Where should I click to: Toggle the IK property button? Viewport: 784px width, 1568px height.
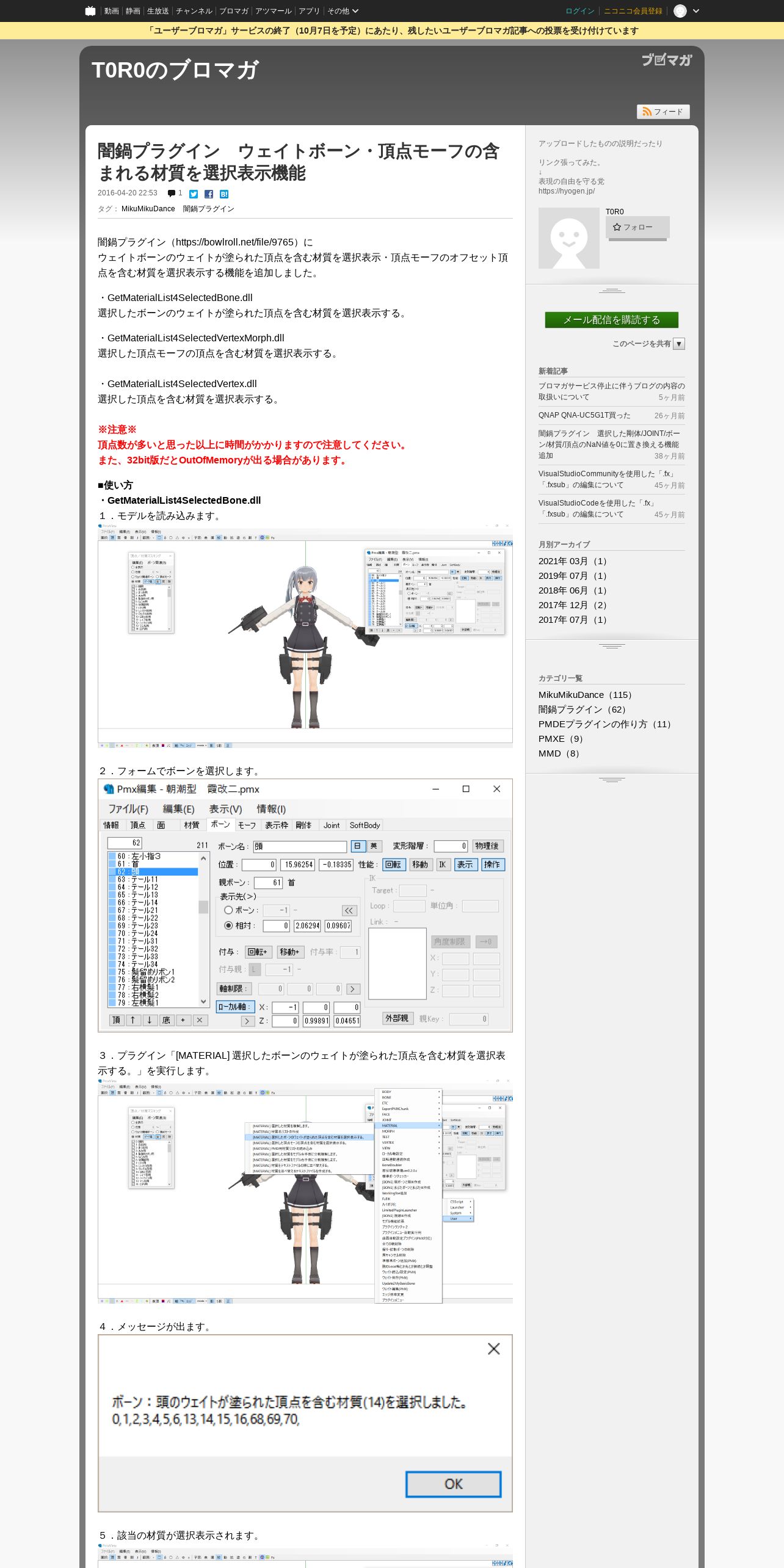click(443, 865)
